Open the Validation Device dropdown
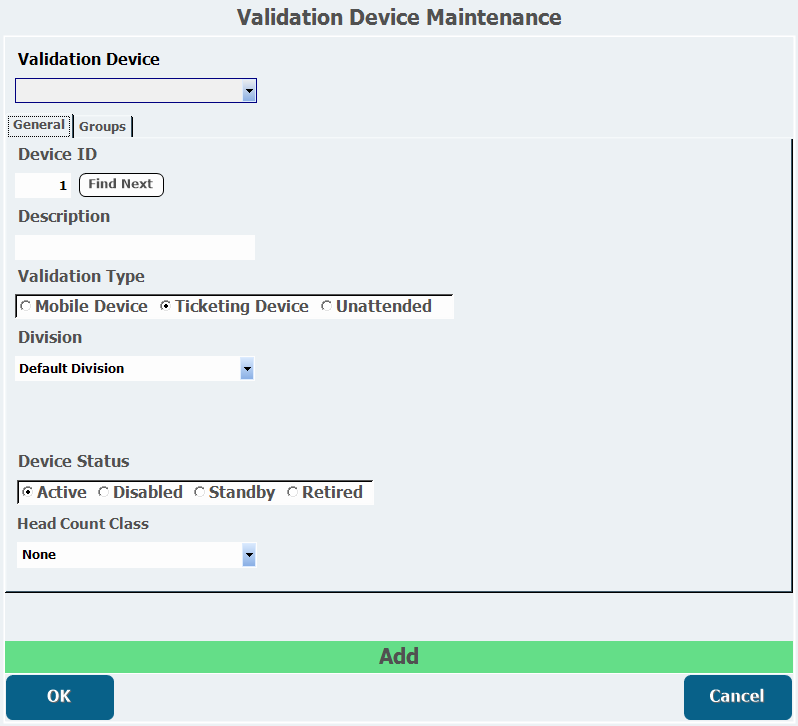This screenshot has width=798, height=726. pyautogui.click(x=136, y=91)
